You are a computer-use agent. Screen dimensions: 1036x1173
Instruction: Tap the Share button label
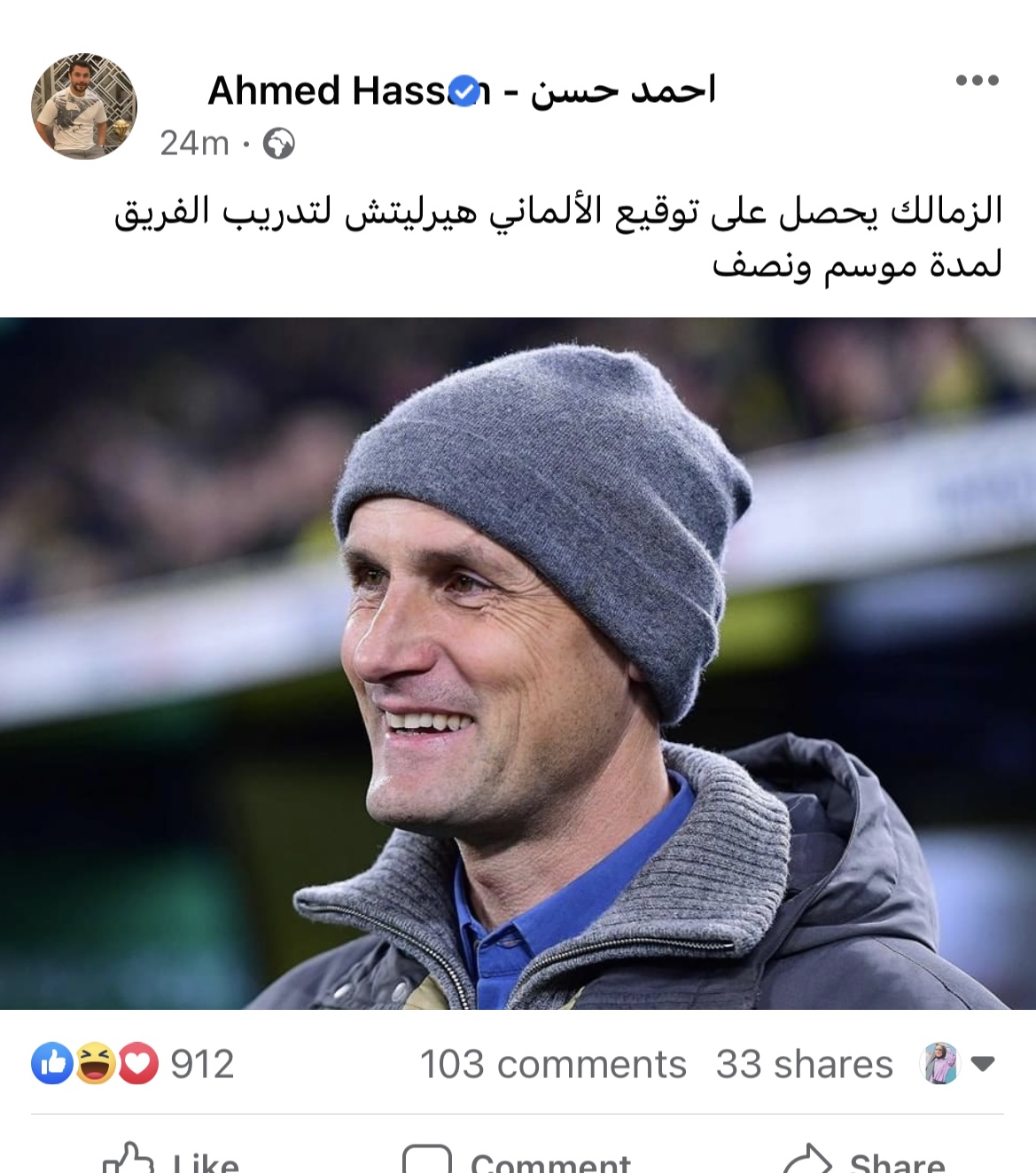(897, 1160)
